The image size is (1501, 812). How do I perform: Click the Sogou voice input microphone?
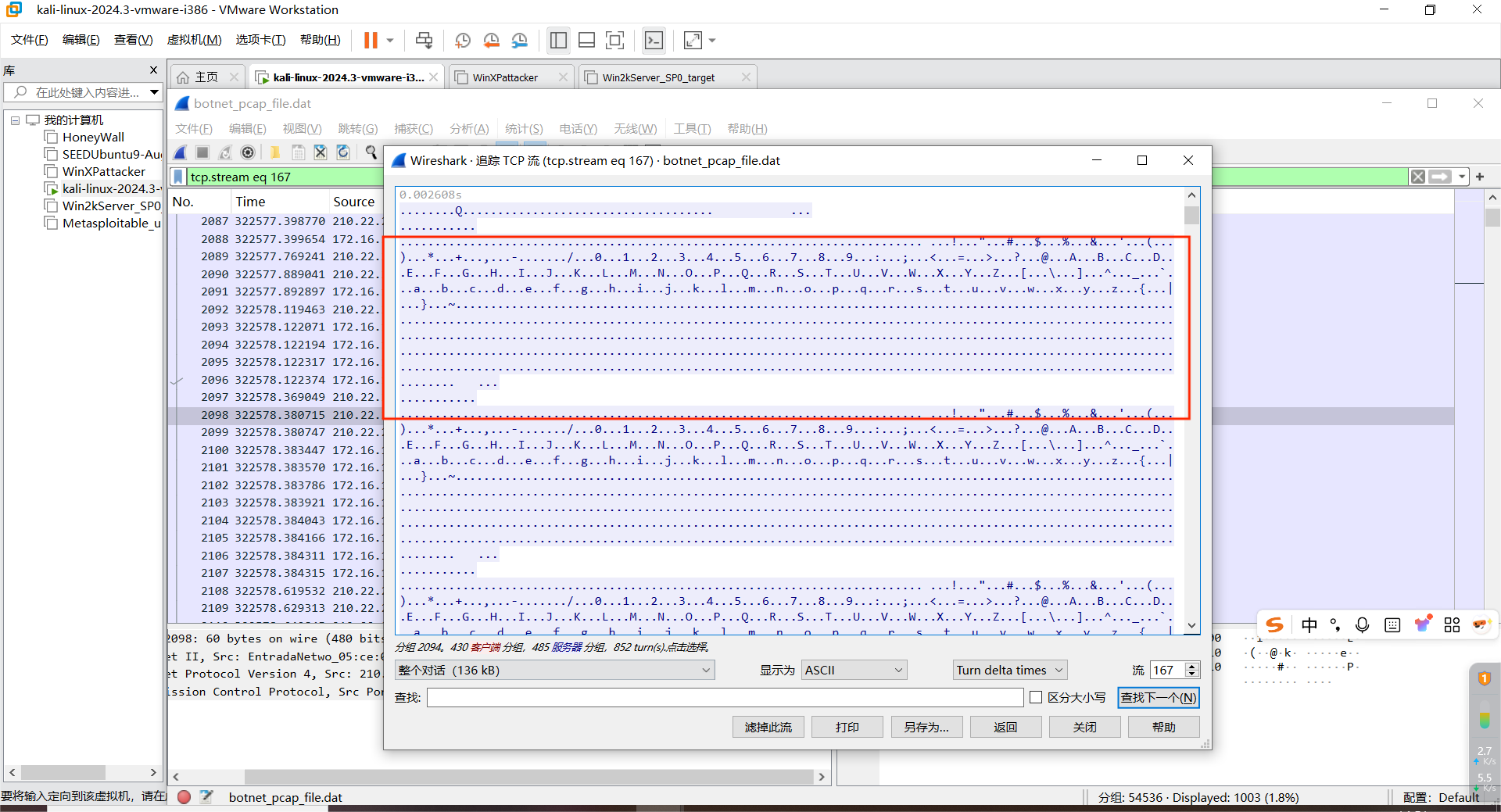(1363, 625)
